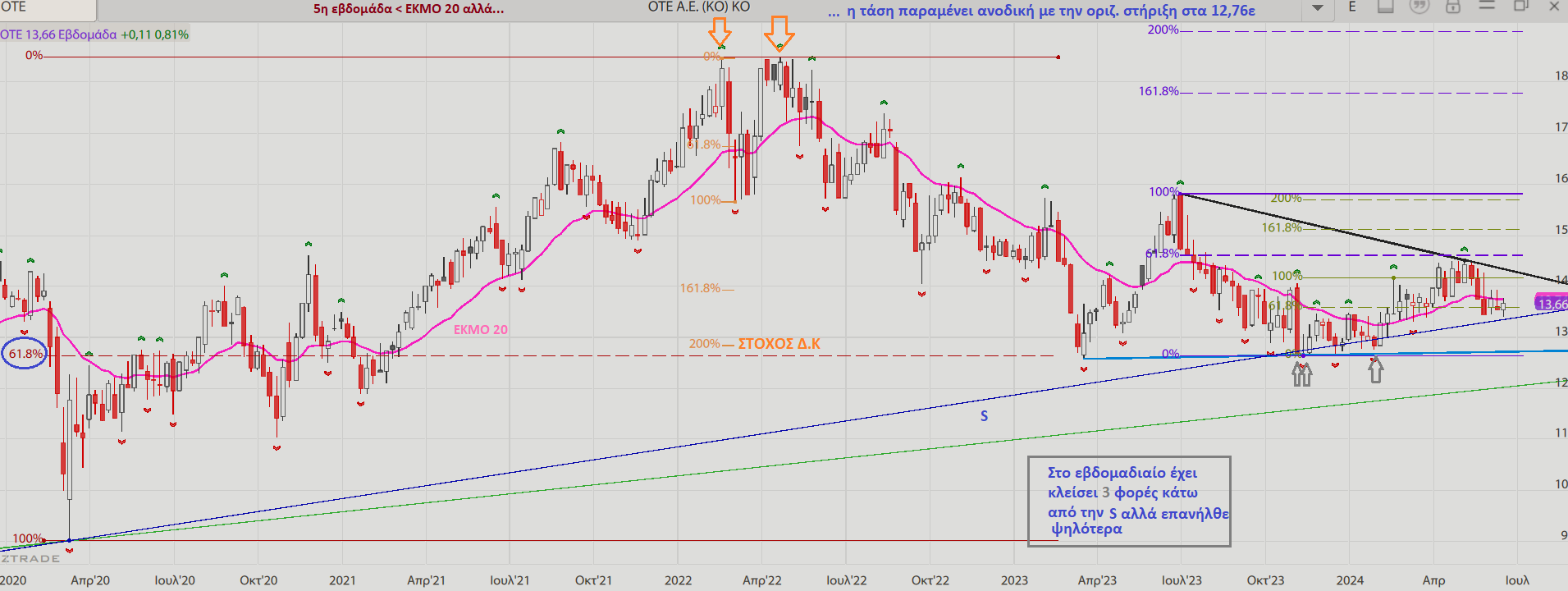Click the title text '5η εβδομάδα < ΕΚΜΟ 20 αλλά...'
The image size is (1568, 591).
(409, 9)
